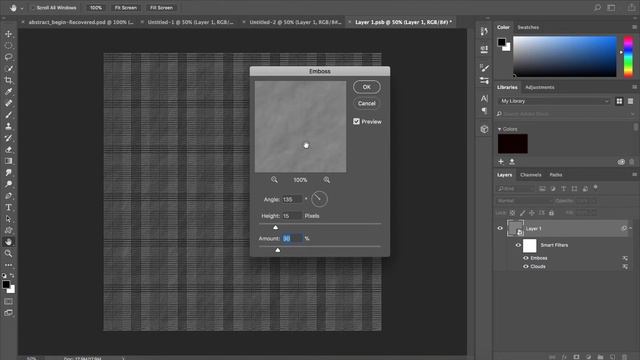Toggle Clouds filter visibility eye
Viewport: 640px width, 360px height.
pos(526,267)
